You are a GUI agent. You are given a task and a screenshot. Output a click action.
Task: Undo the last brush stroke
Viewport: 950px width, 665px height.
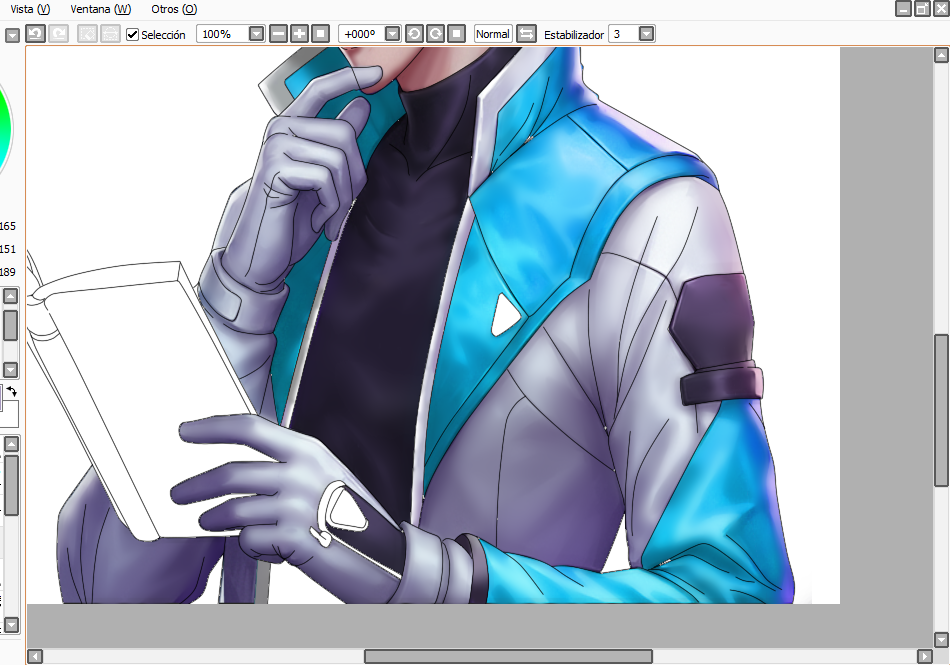click(x=35, y=34)
